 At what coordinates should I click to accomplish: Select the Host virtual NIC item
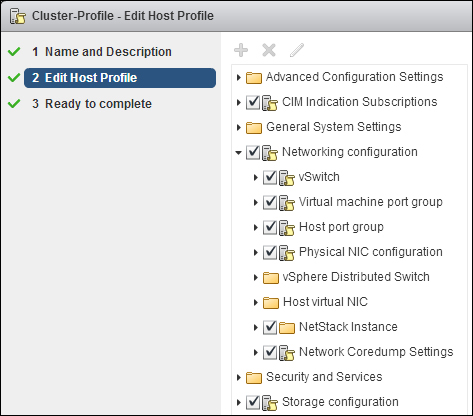point(325,302)
